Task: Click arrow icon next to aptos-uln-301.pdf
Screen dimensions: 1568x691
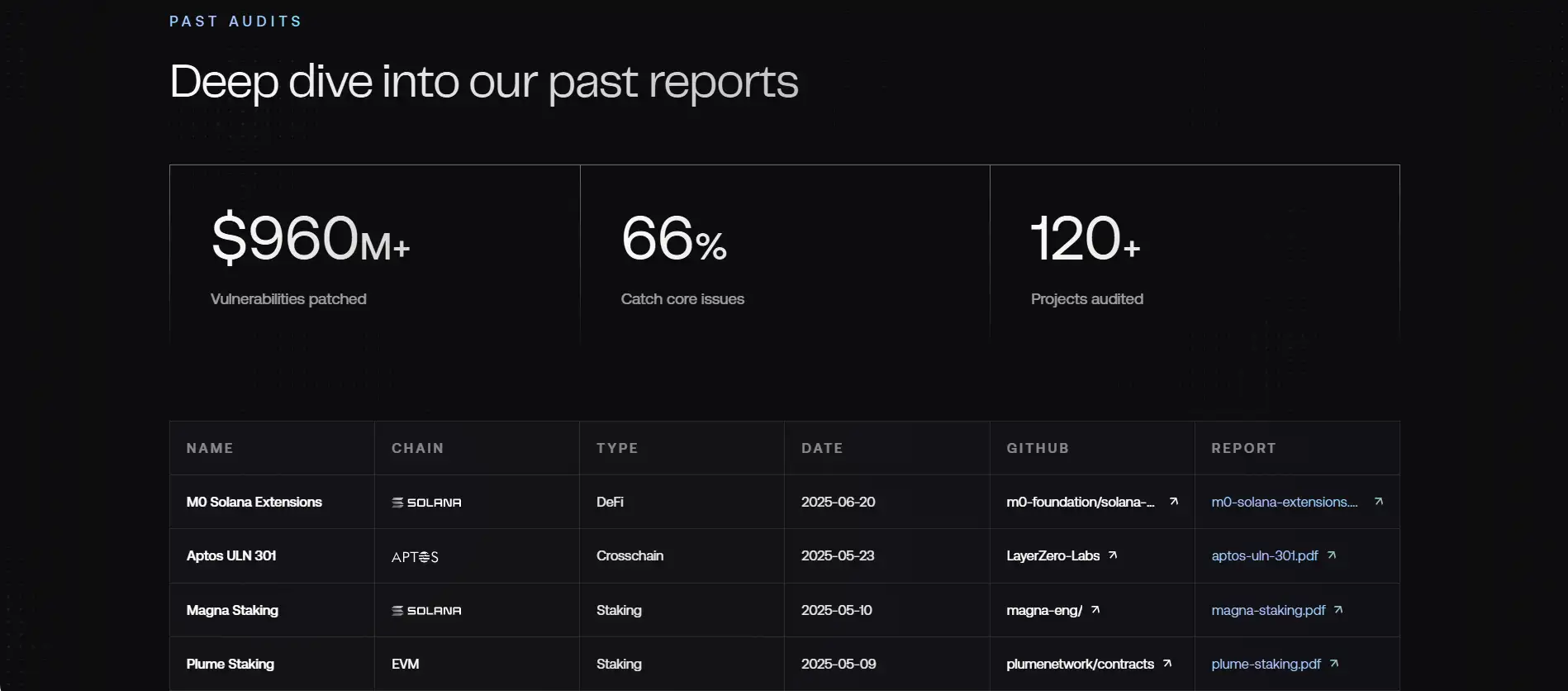Action: point(1332,555)
